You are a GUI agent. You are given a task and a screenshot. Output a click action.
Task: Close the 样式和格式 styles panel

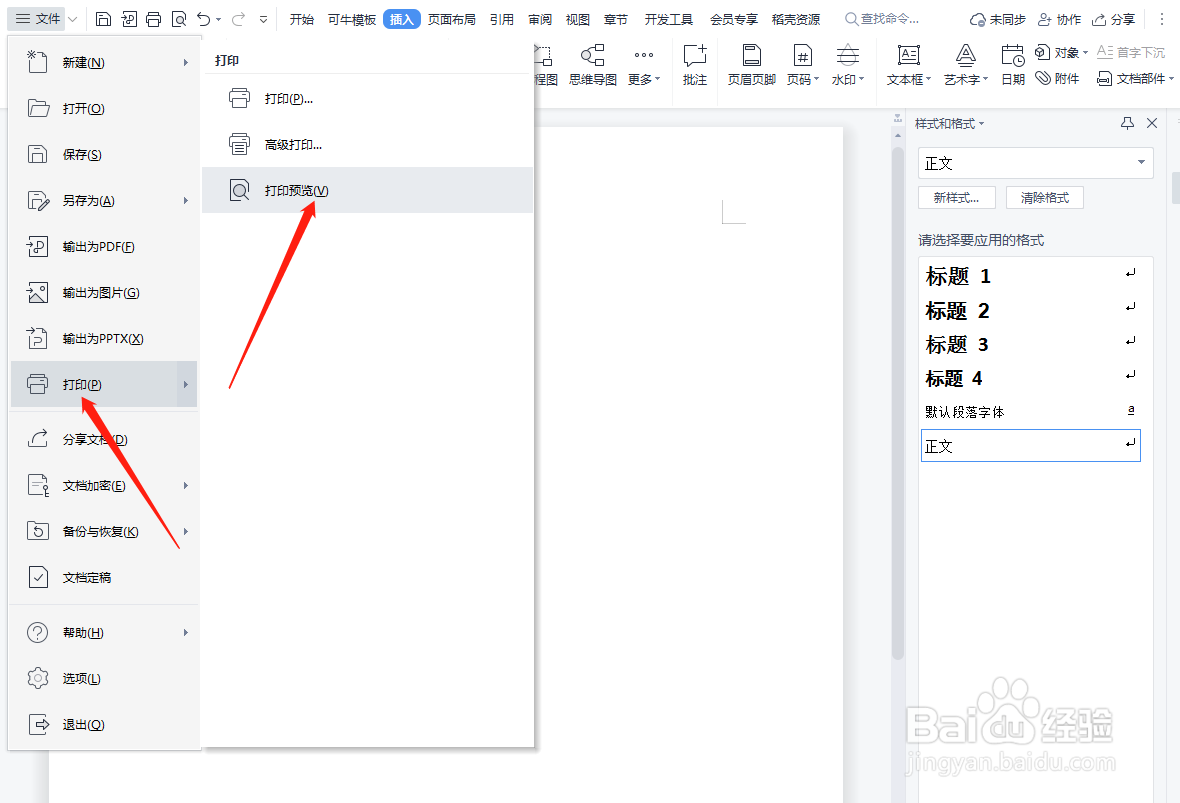(x=1151, y=123)
